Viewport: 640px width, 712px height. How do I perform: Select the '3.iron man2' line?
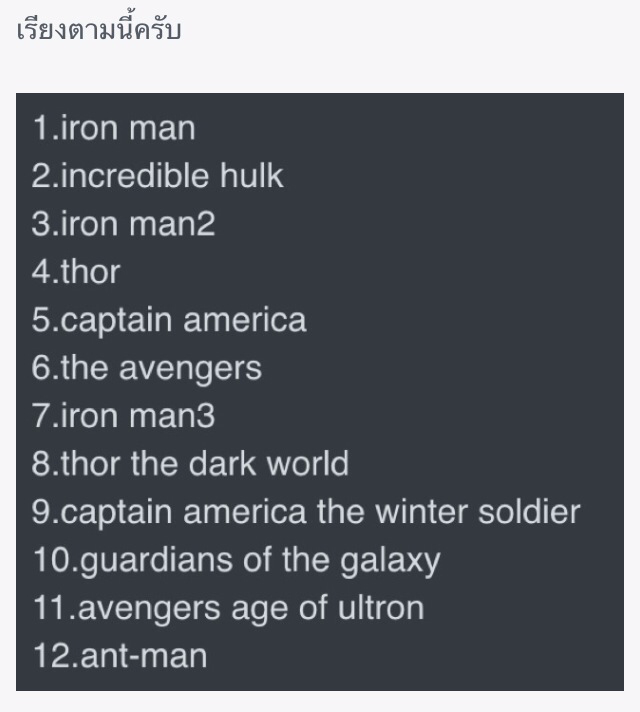(x=123, y=224)
